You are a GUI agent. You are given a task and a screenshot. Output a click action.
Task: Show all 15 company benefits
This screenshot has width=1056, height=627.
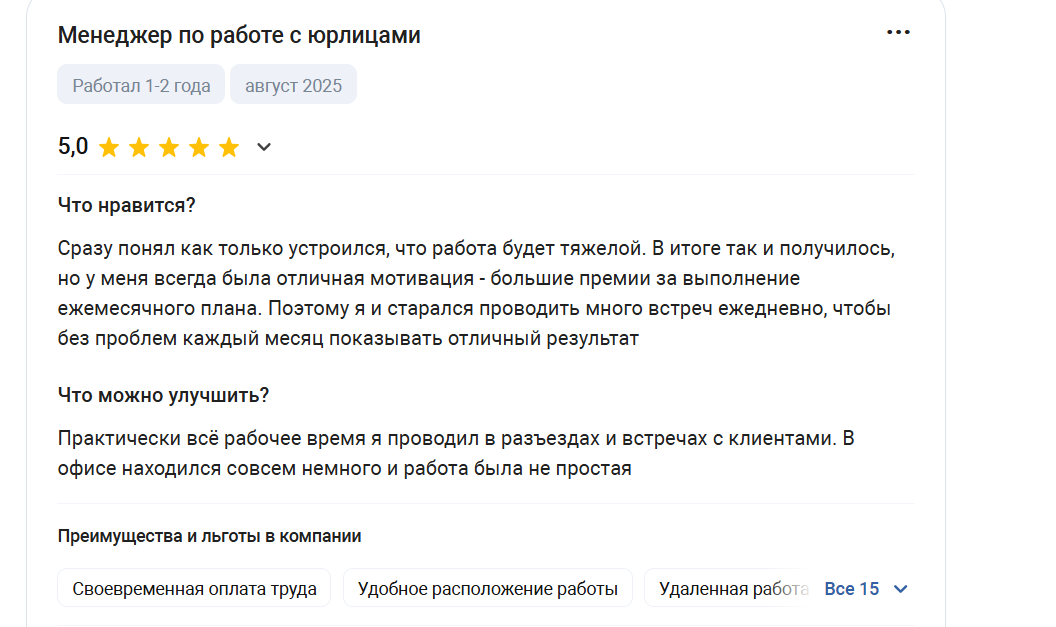(852, 589)
